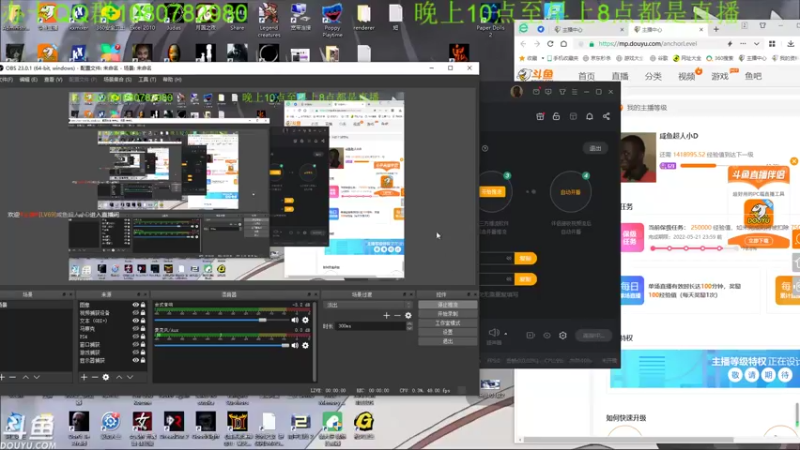Remove scene transition with minus icon
The image size is (800, 450).
(x=397, y=315)
